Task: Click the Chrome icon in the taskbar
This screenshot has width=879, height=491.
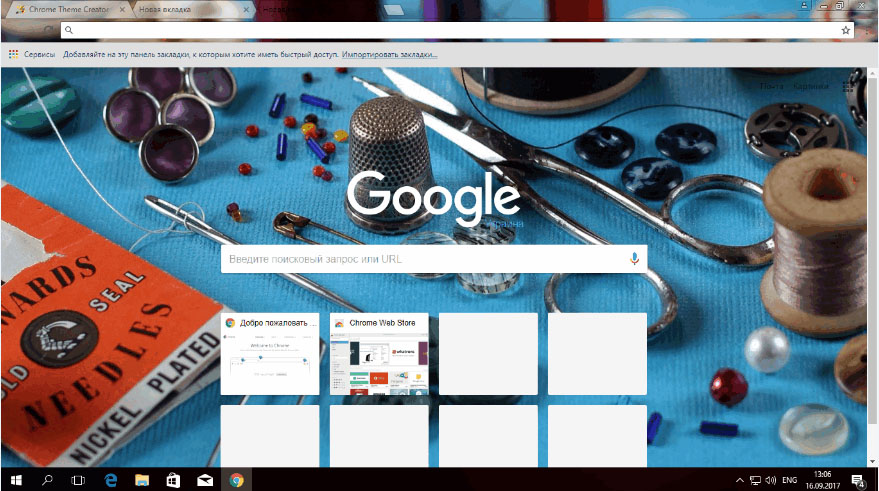Action: (236, 480)
